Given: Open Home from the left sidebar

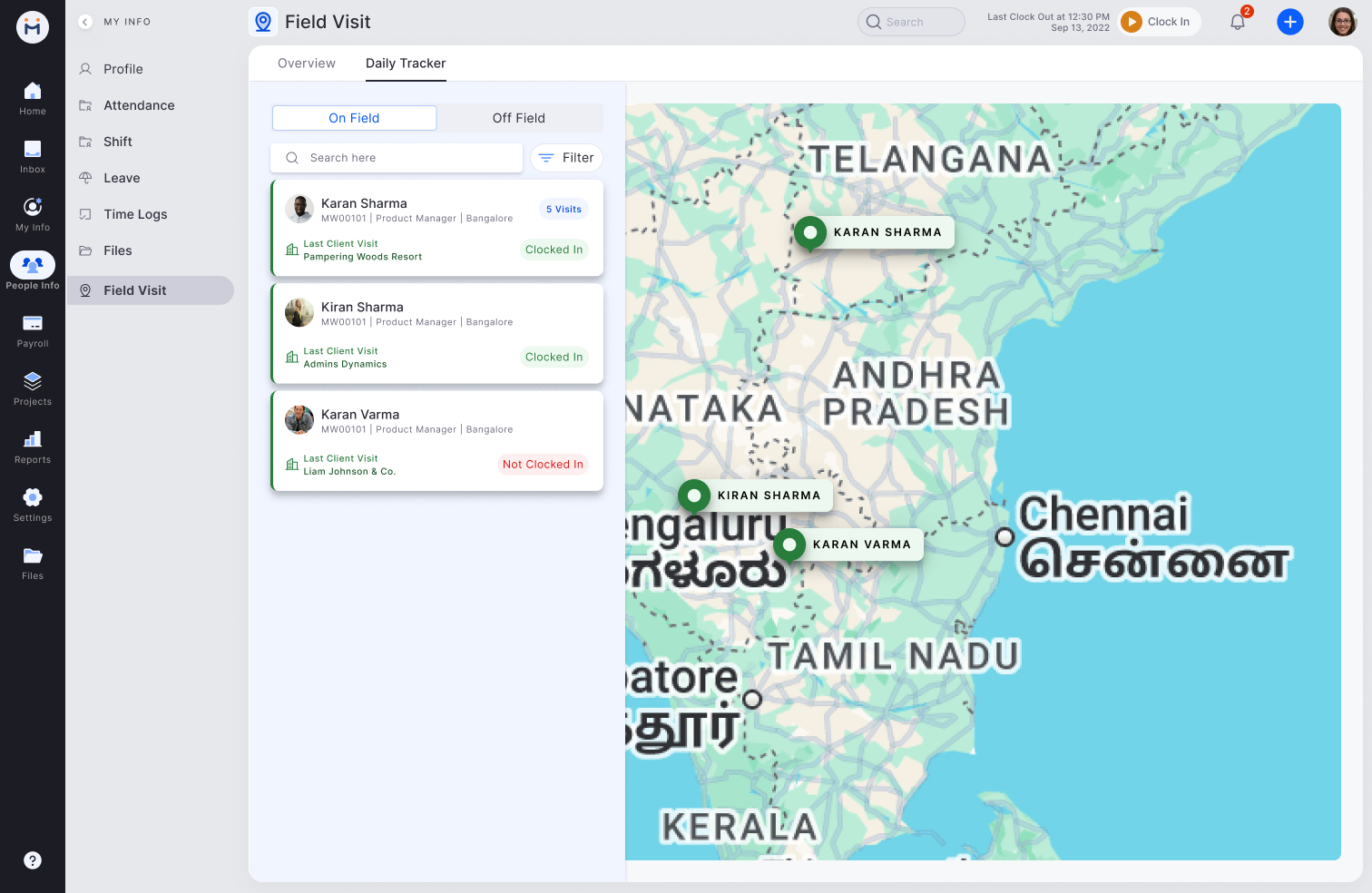Looking at the screenshot, I should [33, 96].
